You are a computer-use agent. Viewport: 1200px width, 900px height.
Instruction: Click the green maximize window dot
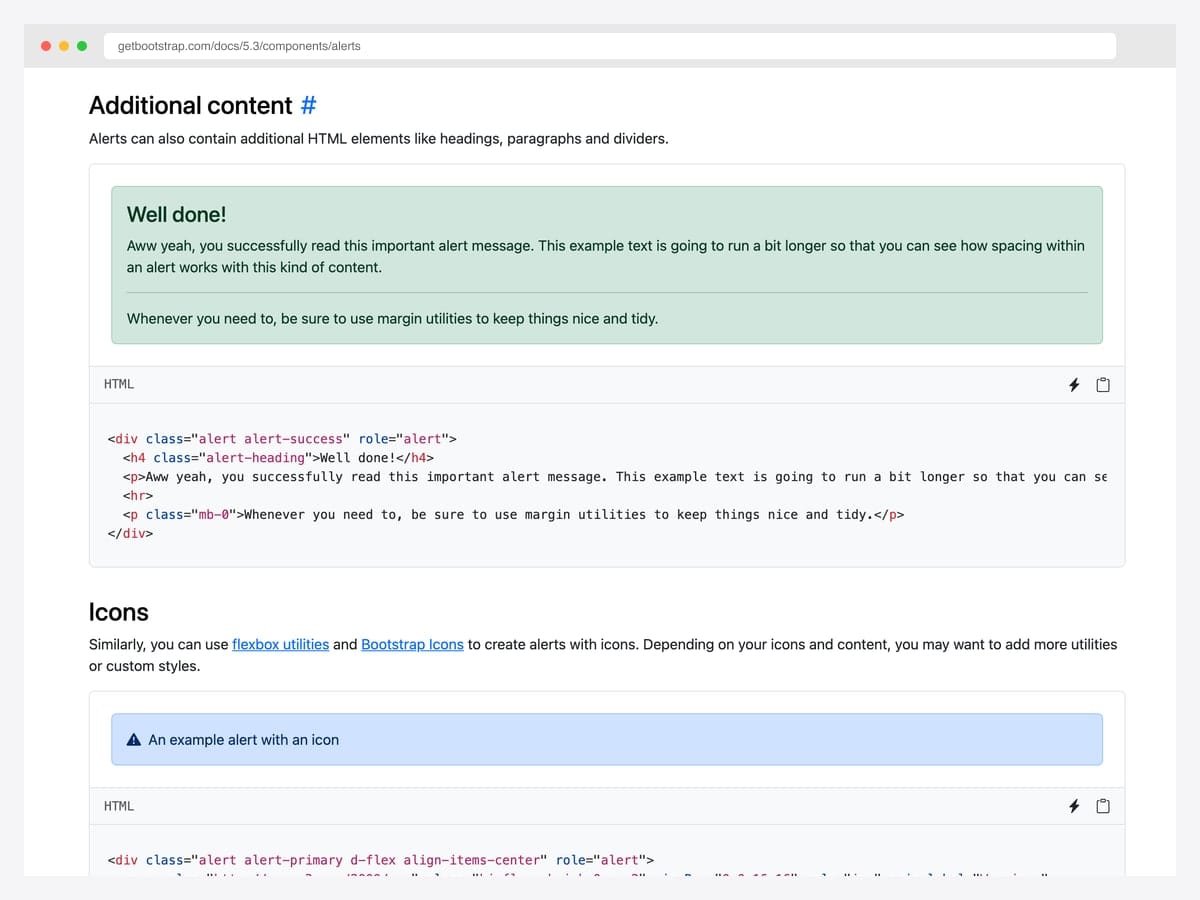[x=82, y=46]
